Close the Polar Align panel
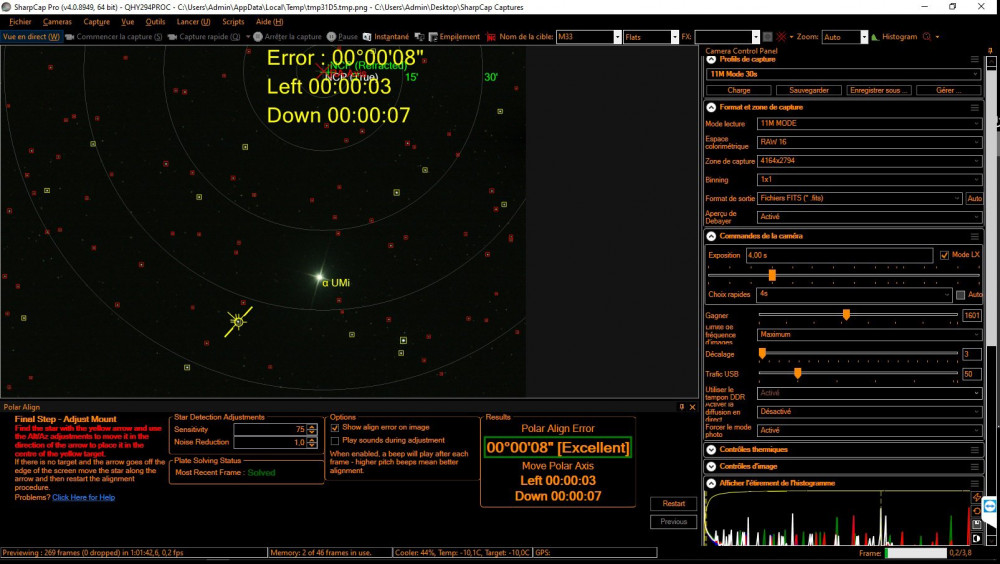 tap(693, 406)
